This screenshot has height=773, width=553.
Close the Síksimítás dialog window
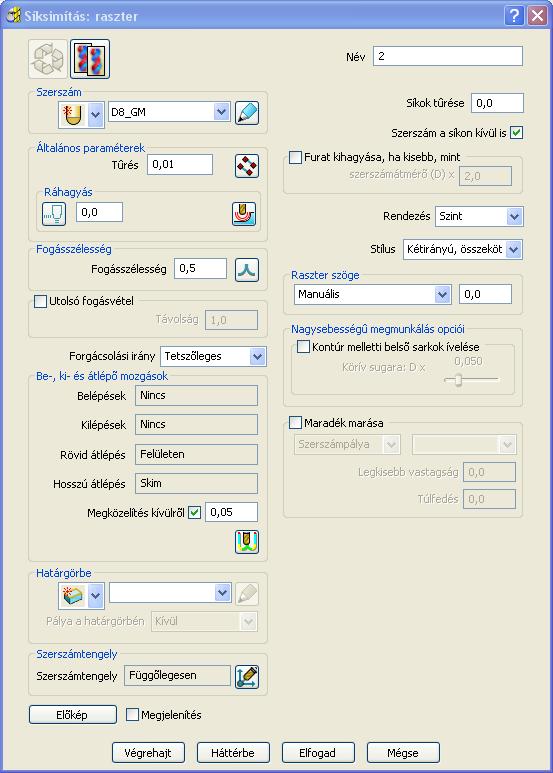pos(537,16)
